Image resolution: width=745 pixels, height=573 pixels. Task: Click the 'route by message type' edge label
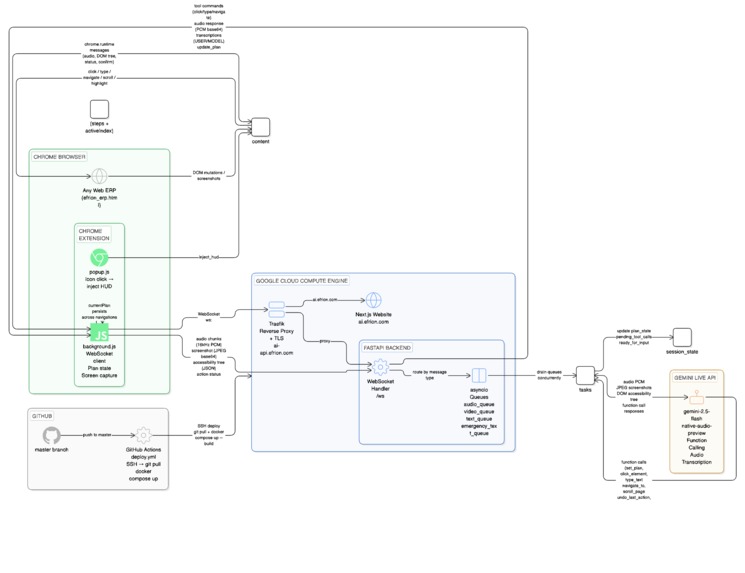pyautogui.click(x=430, y=375)
